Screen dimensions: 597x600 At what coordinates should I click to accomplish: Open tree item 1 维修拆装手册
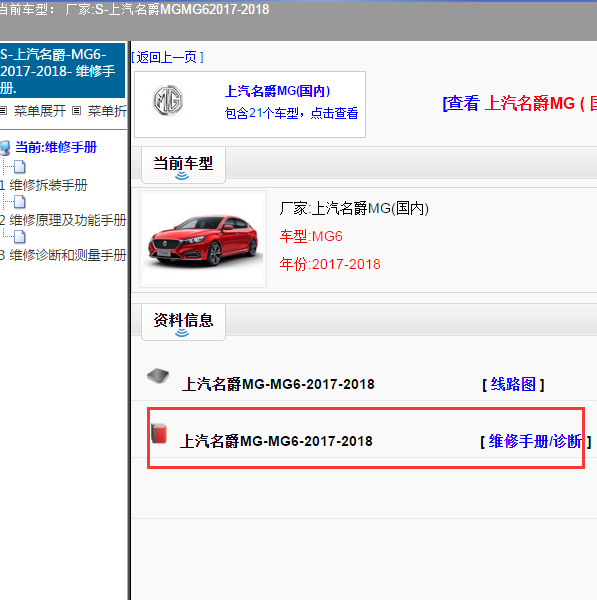[x=44, y=185]
